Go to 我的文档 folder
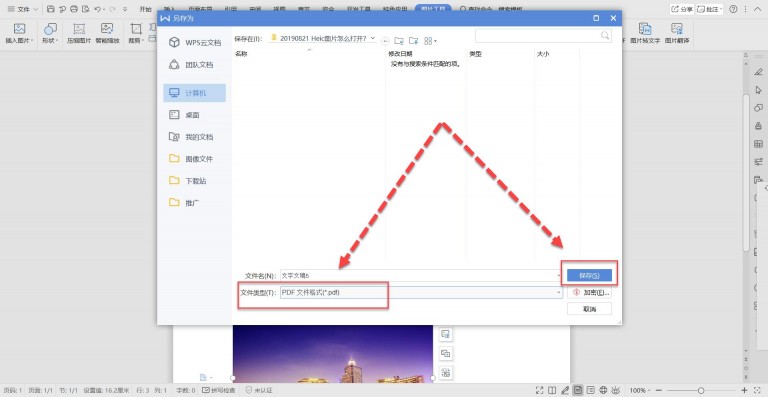Image resolution: width=768 pixels, height=397 pixels. pyautogui.click(x=194, y=137)
